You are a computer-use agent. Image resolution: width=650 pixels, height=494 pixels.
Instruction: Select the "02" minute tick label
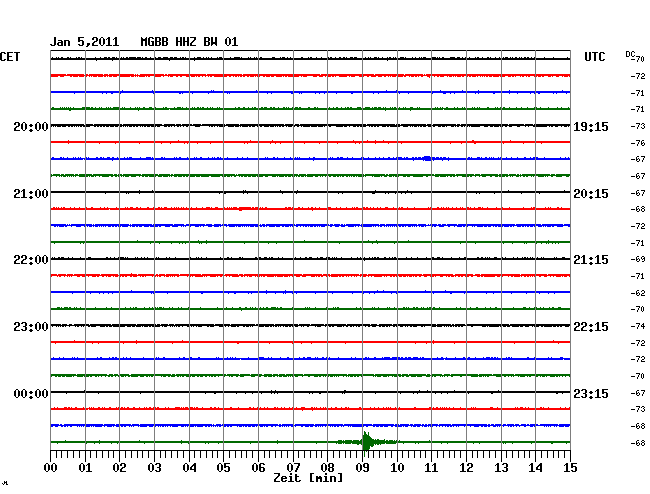(119, 467)
